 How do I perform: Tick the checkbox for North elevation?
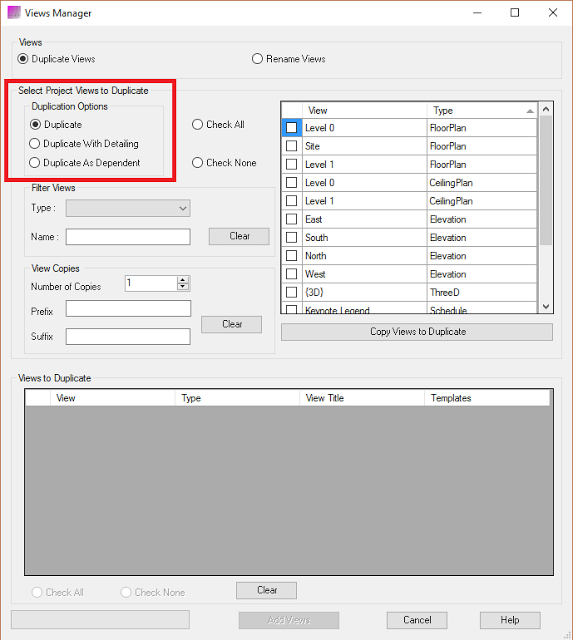pyautogui.click(x=291, y=256)
